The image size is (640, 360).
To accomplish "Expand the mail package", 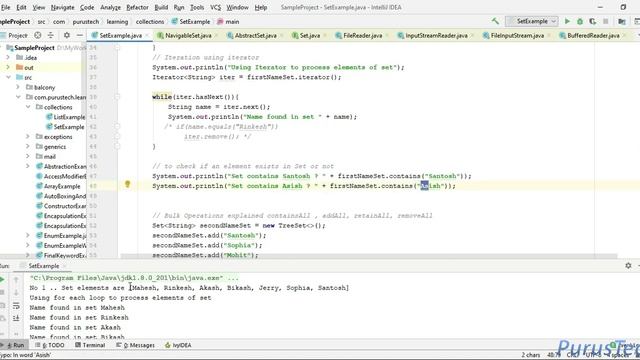I will 28,156.
